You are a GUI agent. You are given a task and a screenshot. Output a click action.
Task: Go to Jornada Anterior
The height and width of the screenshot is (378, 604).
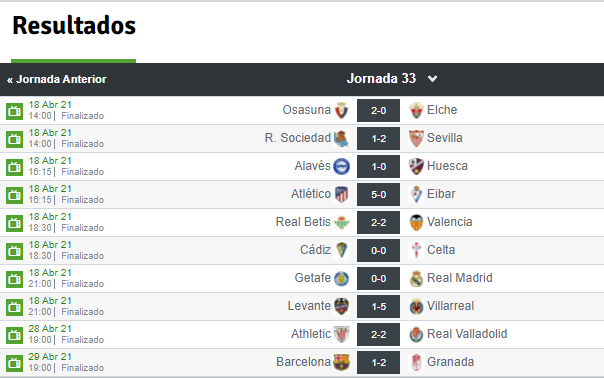click(57, 79)
